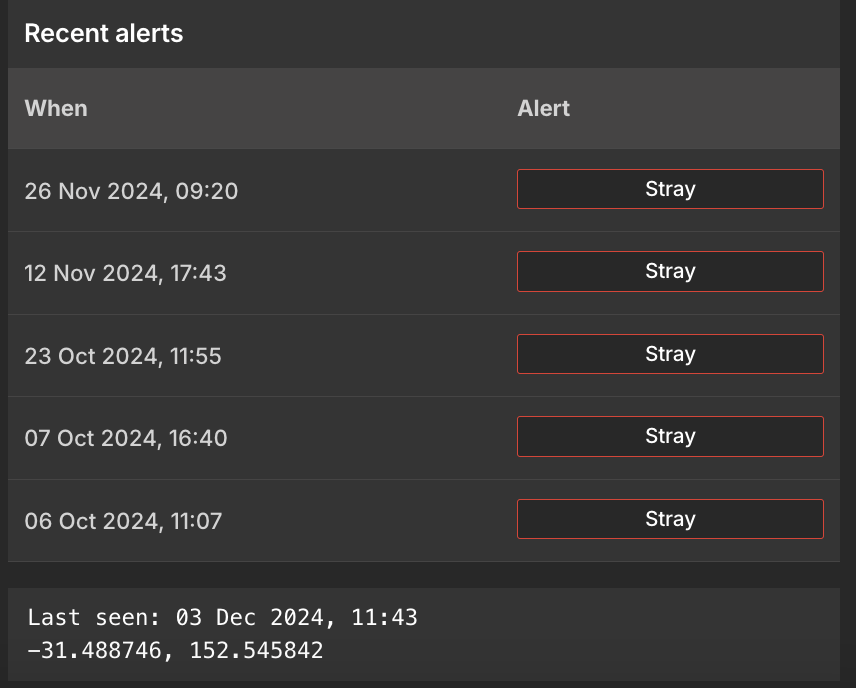This screenshot has height=688, width=856.
Task: Click the Stray alert from 06 Oct 2024
Action: 670,519
